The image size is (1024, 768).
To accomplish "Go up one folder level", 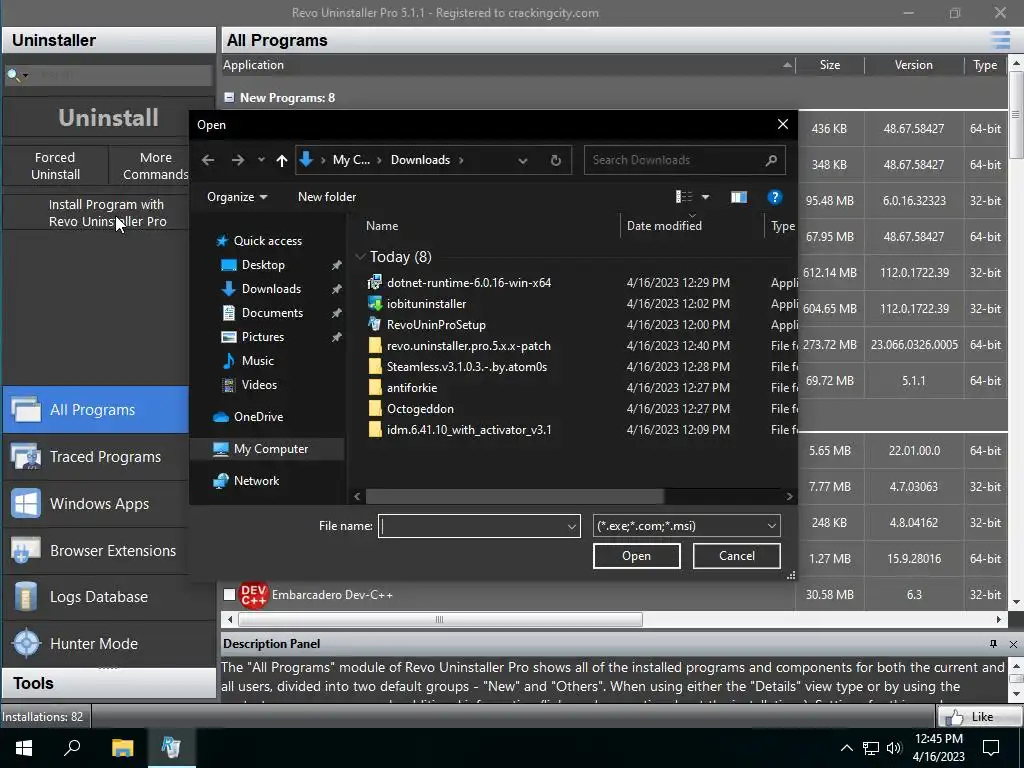I will 281,160.
